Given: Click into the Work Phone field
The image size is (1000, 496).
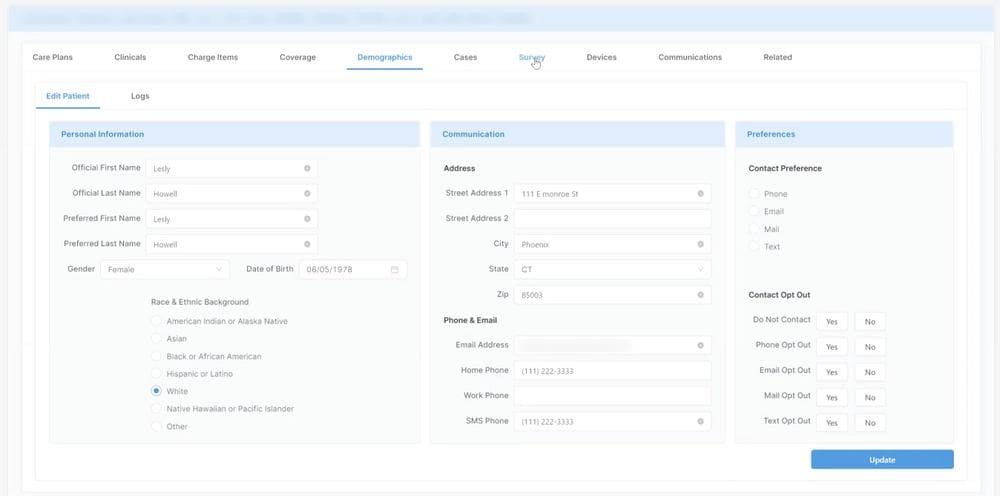Looking at the screenshot, I should (x=612, y=396).
